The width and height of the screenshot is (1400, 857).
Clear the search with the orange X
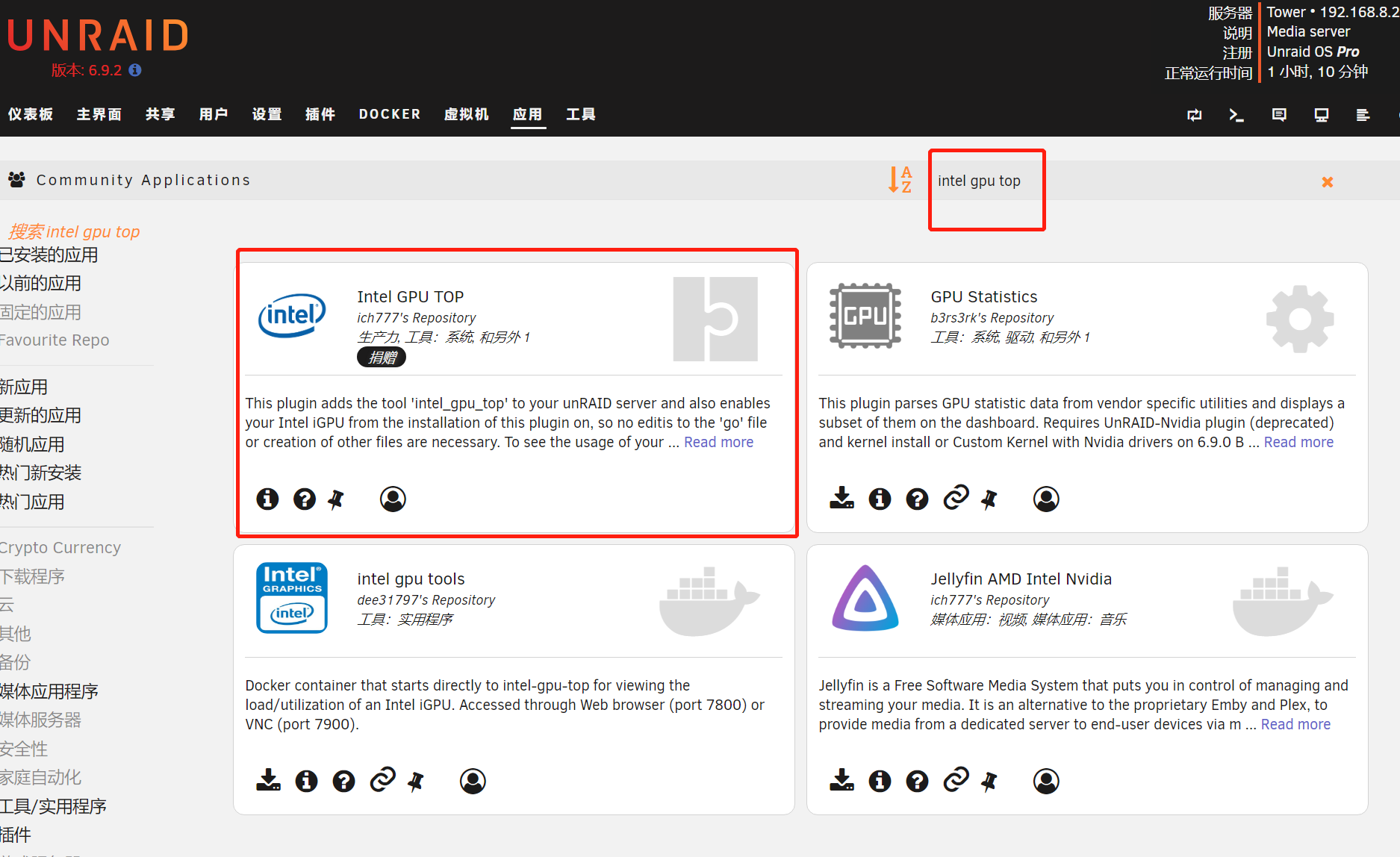[1328, 181]
